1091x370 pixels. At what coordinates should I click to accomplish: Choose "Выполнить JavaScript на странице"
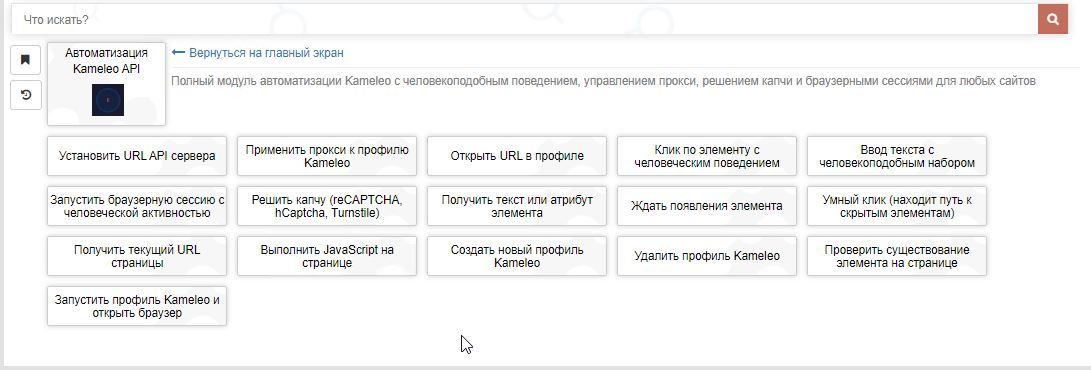(327, 256)
